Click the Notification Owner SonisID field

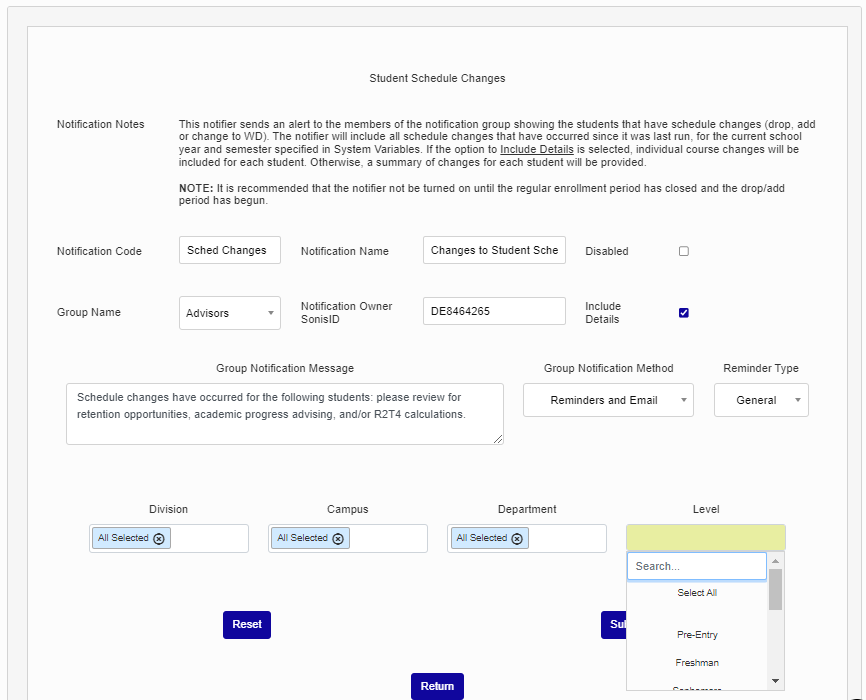[494, 311]
